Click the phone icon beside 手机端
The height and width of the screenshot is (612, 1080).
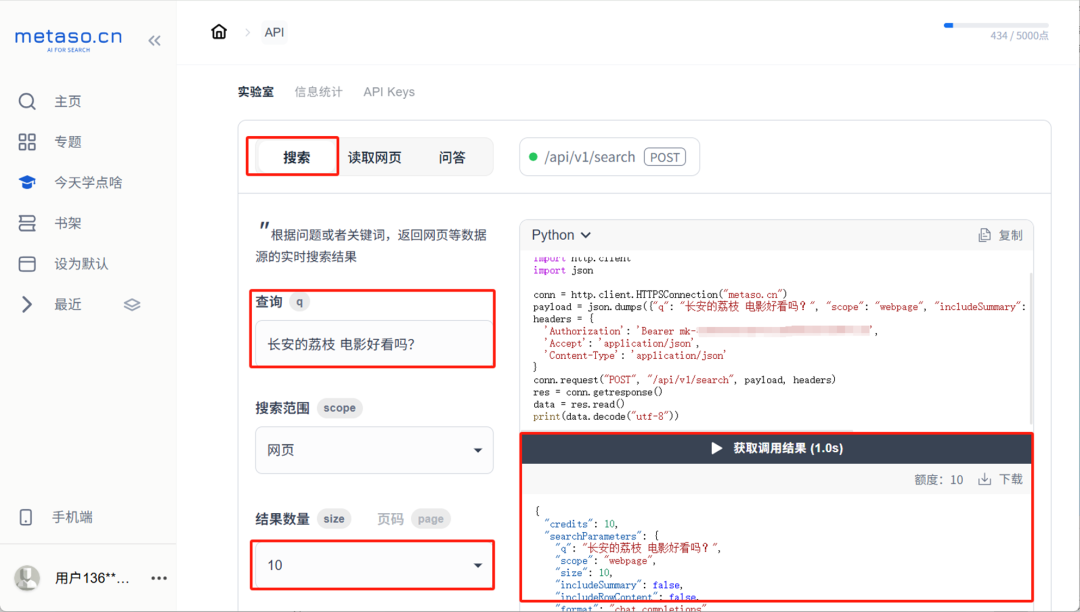[x=25, y=517]
